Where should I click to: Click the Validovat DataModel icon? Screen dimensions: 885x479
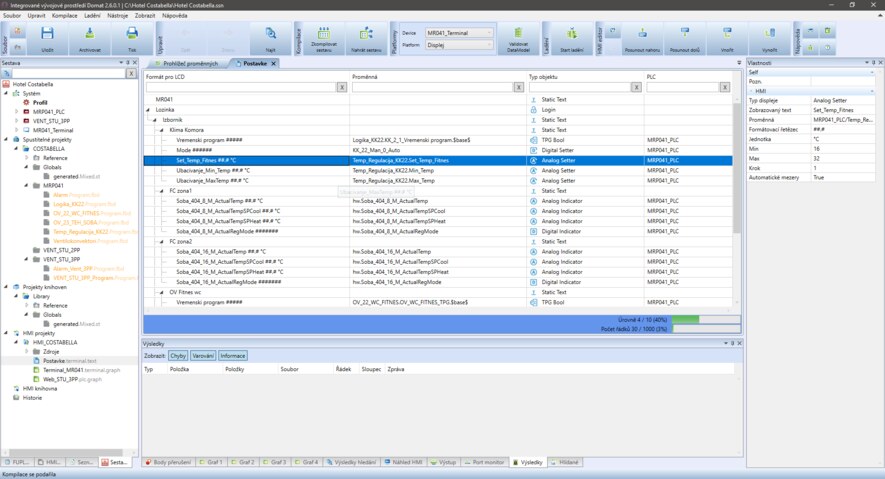[518, 38]
